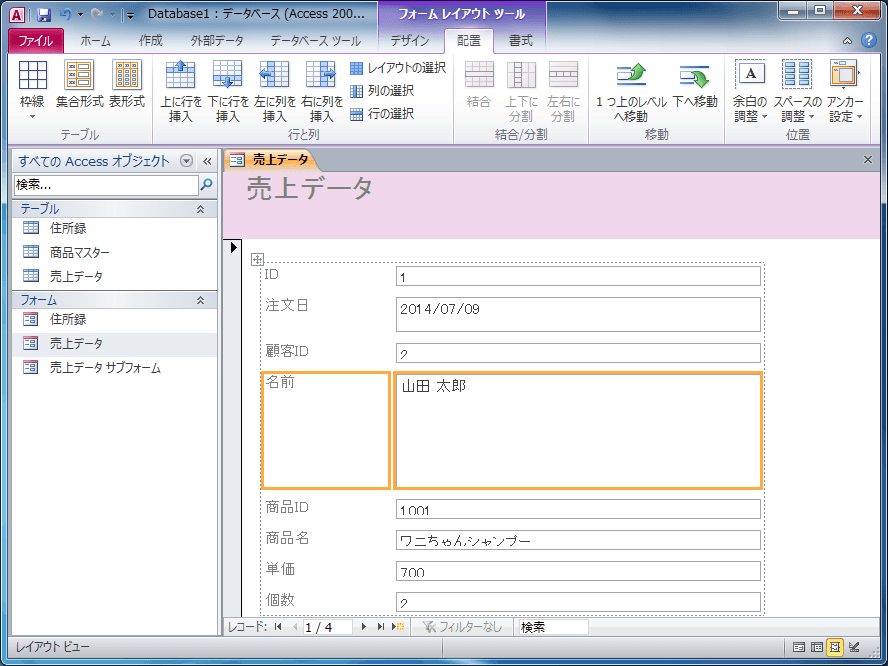Image resolution: width=888 pixels, height=666 pixels.
Task: Collapse the フォーム group
Action: point(200,300)
